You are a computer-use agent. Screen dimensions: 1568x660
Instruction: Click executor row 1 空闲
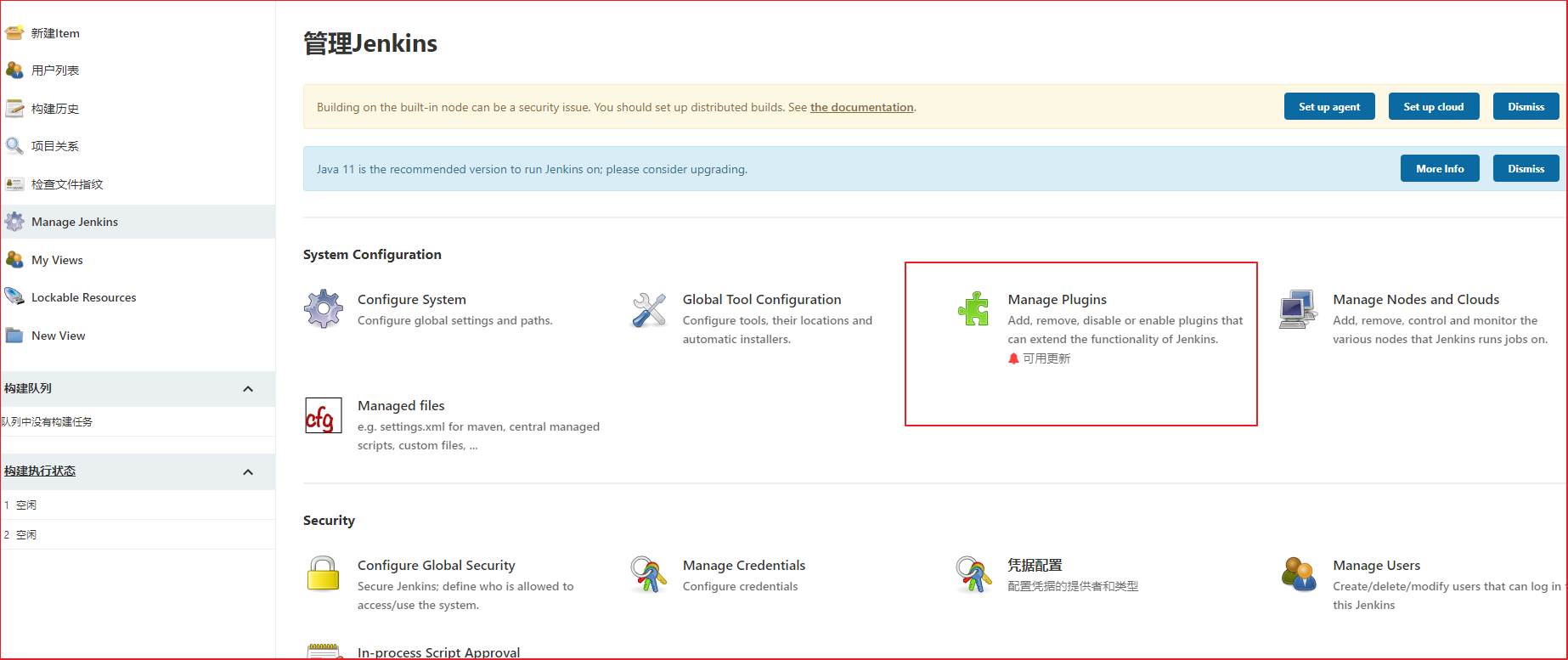click(138, 505)
